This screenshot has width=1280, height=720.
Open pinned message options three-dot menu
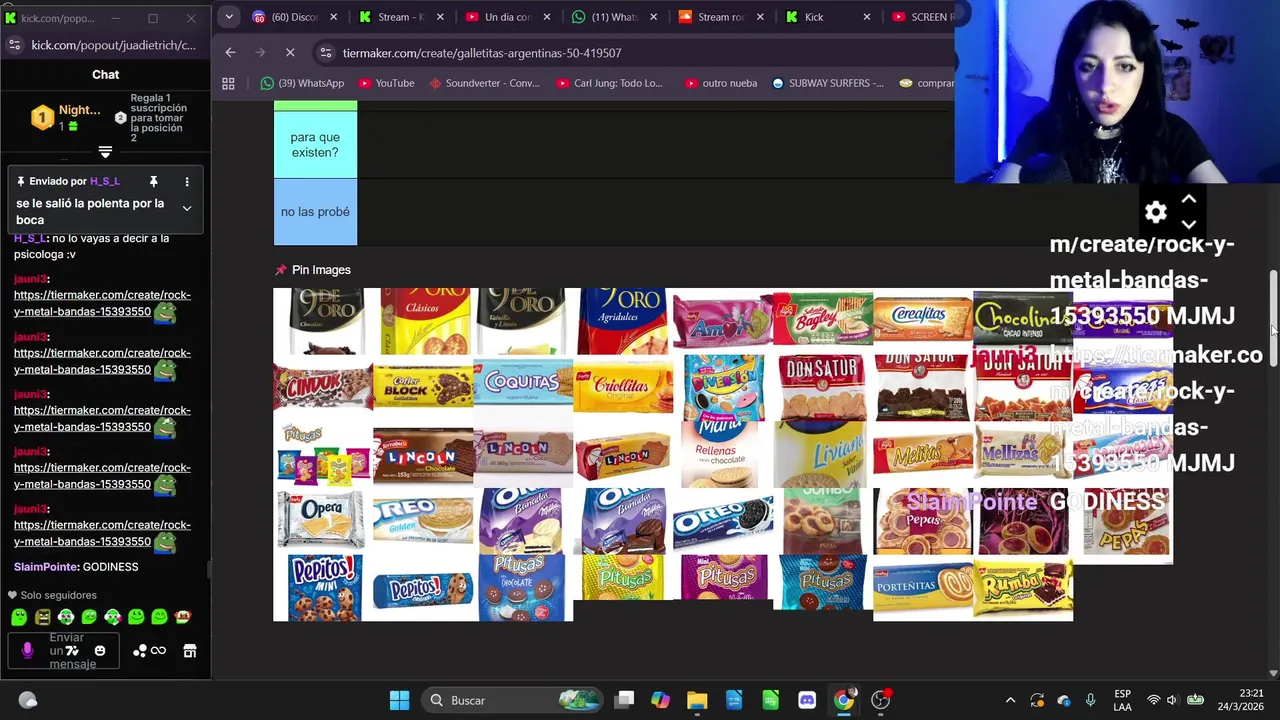186,181
